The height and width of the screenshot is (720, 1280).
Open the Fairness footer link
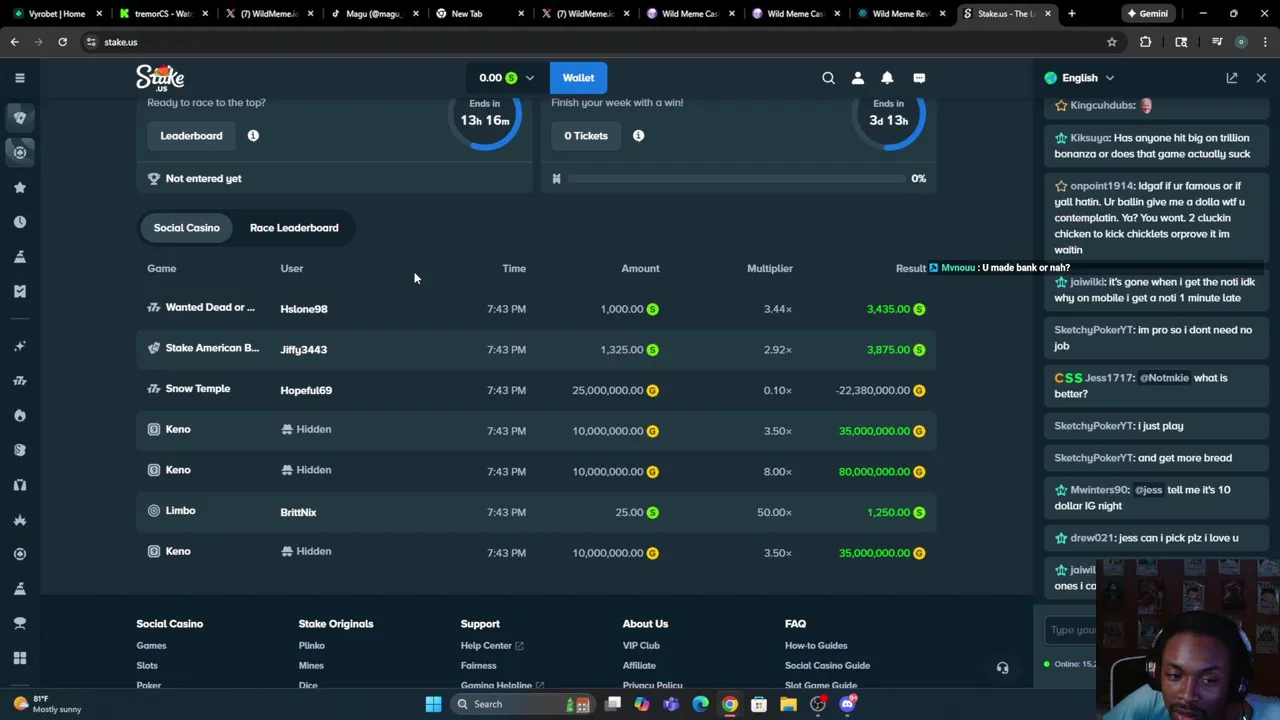coord(478,666)
